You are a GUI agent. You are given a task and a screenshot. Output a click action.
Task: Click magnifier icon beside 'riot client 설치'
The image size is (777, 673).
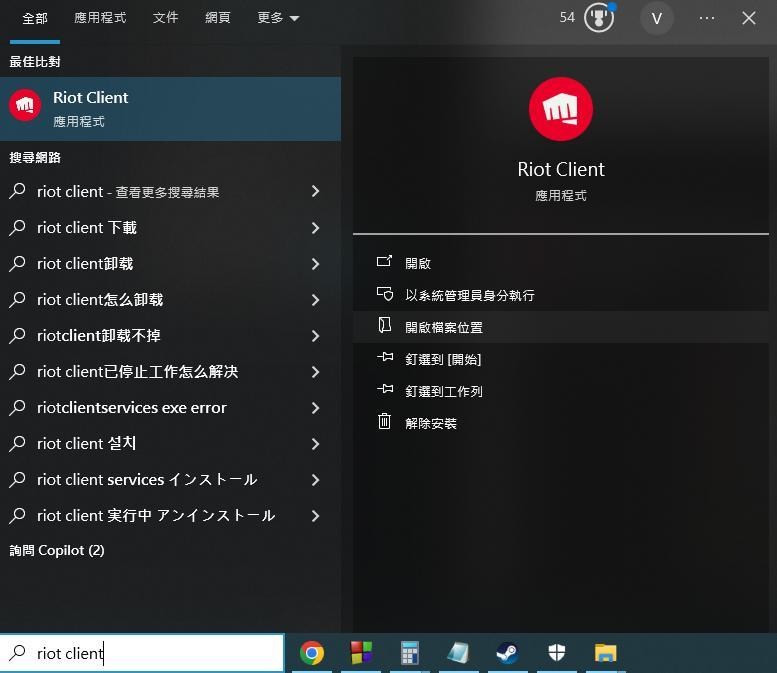click(x=17, y=443)
